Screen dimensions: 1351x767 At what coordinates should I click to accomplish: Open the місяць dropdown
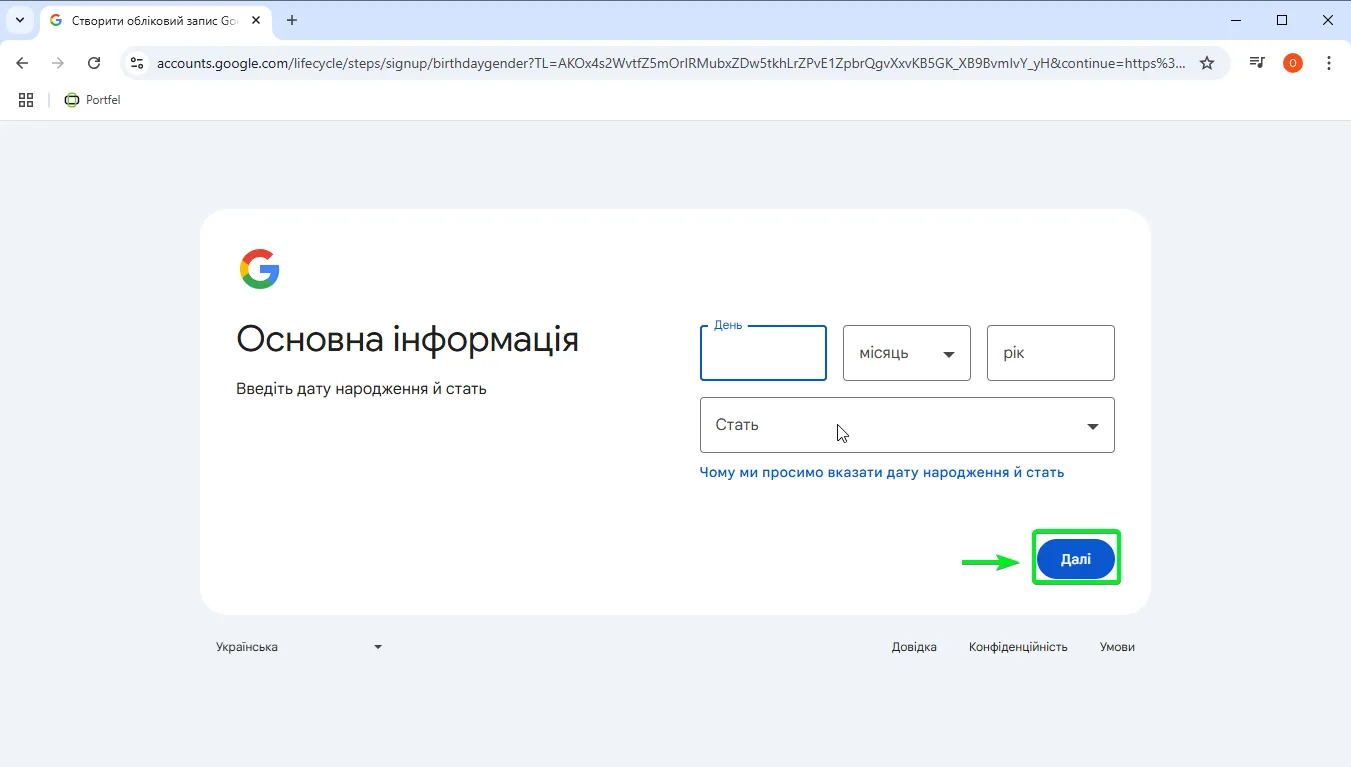(x=907, y=353)
